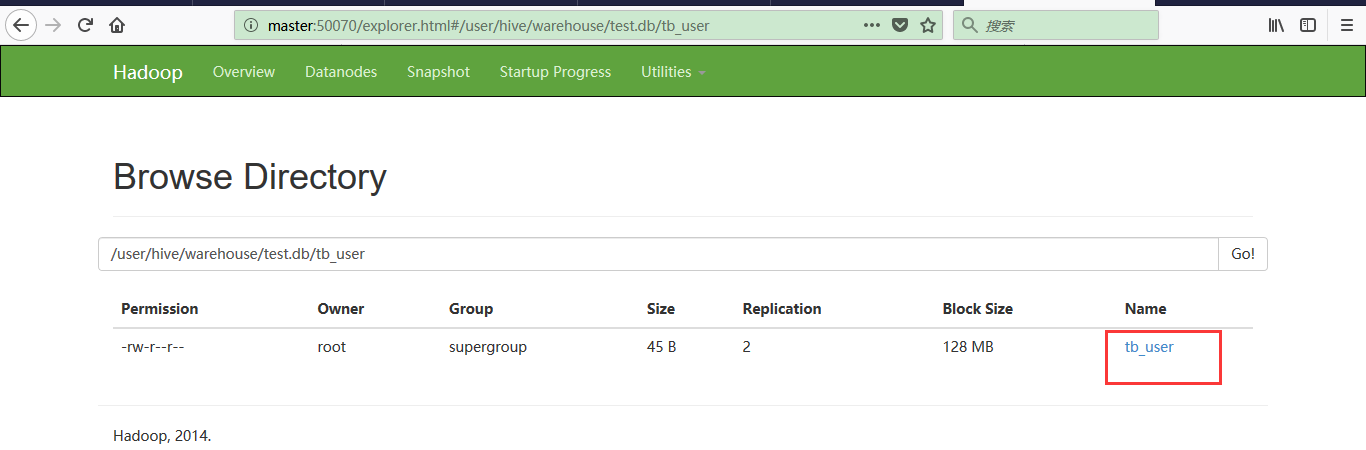This screenshot has height=450, width=1366.
Task: Expand the Utilities dropdown menu
Action: coord(673,72)
